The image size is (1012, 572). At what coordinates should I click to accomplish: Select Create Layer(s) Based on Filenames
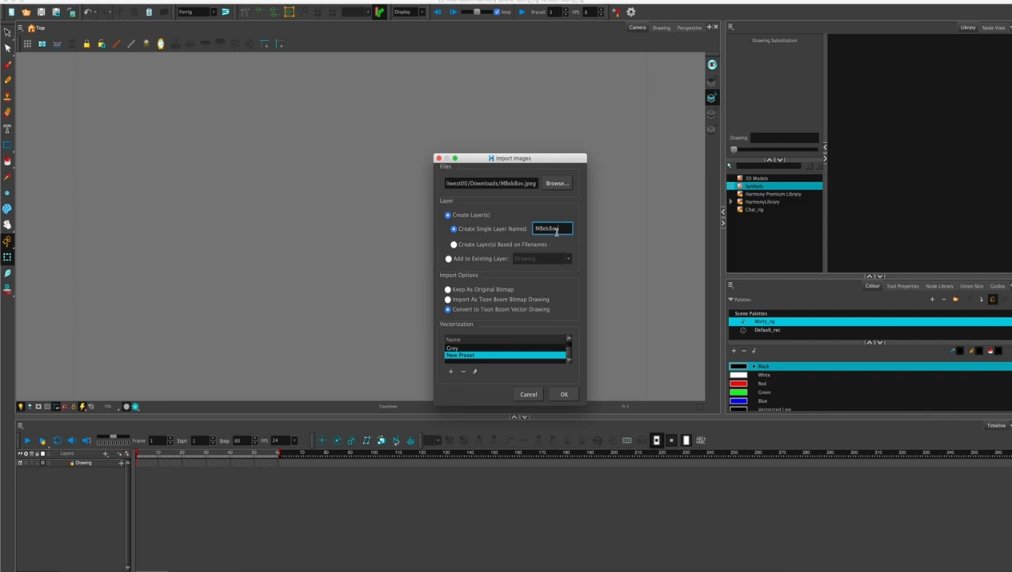(454, 244)
